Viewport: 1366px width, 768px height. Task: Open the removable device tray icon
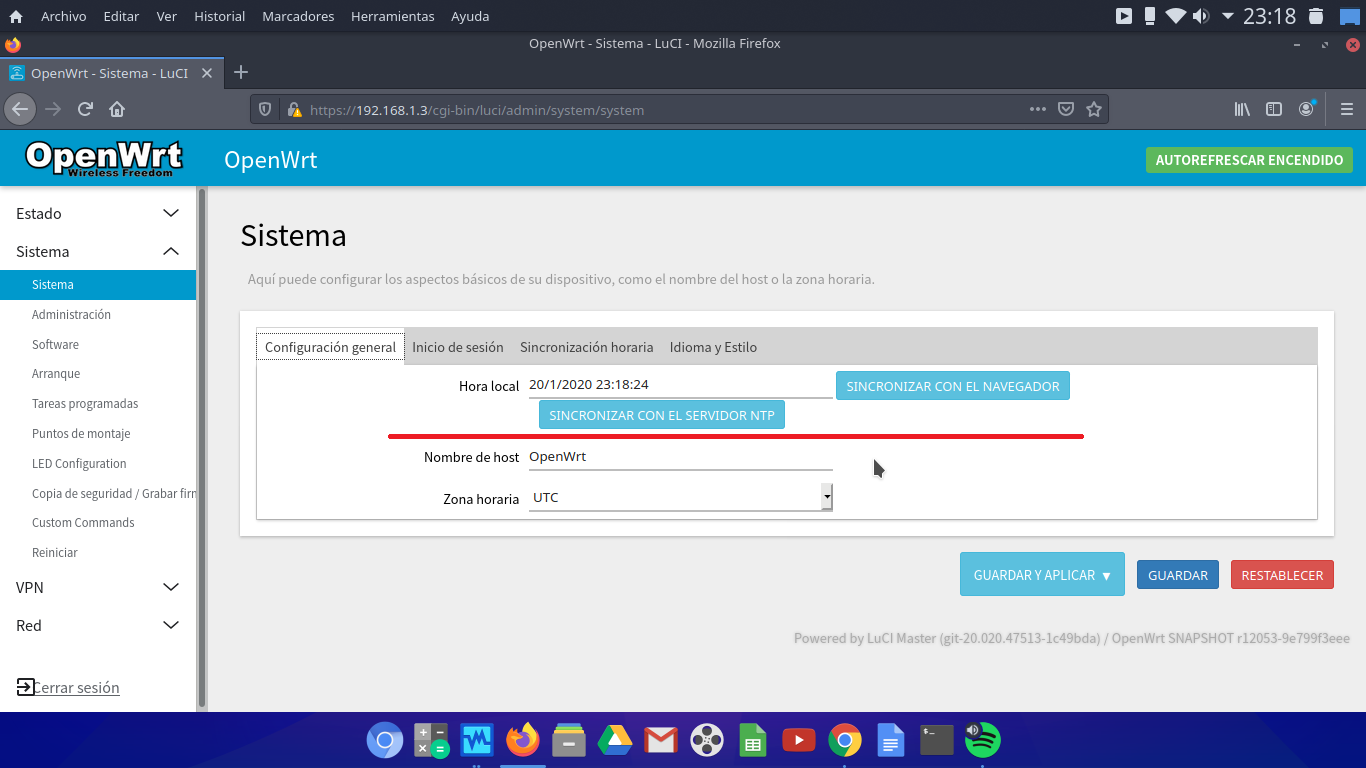[1150, 16]
